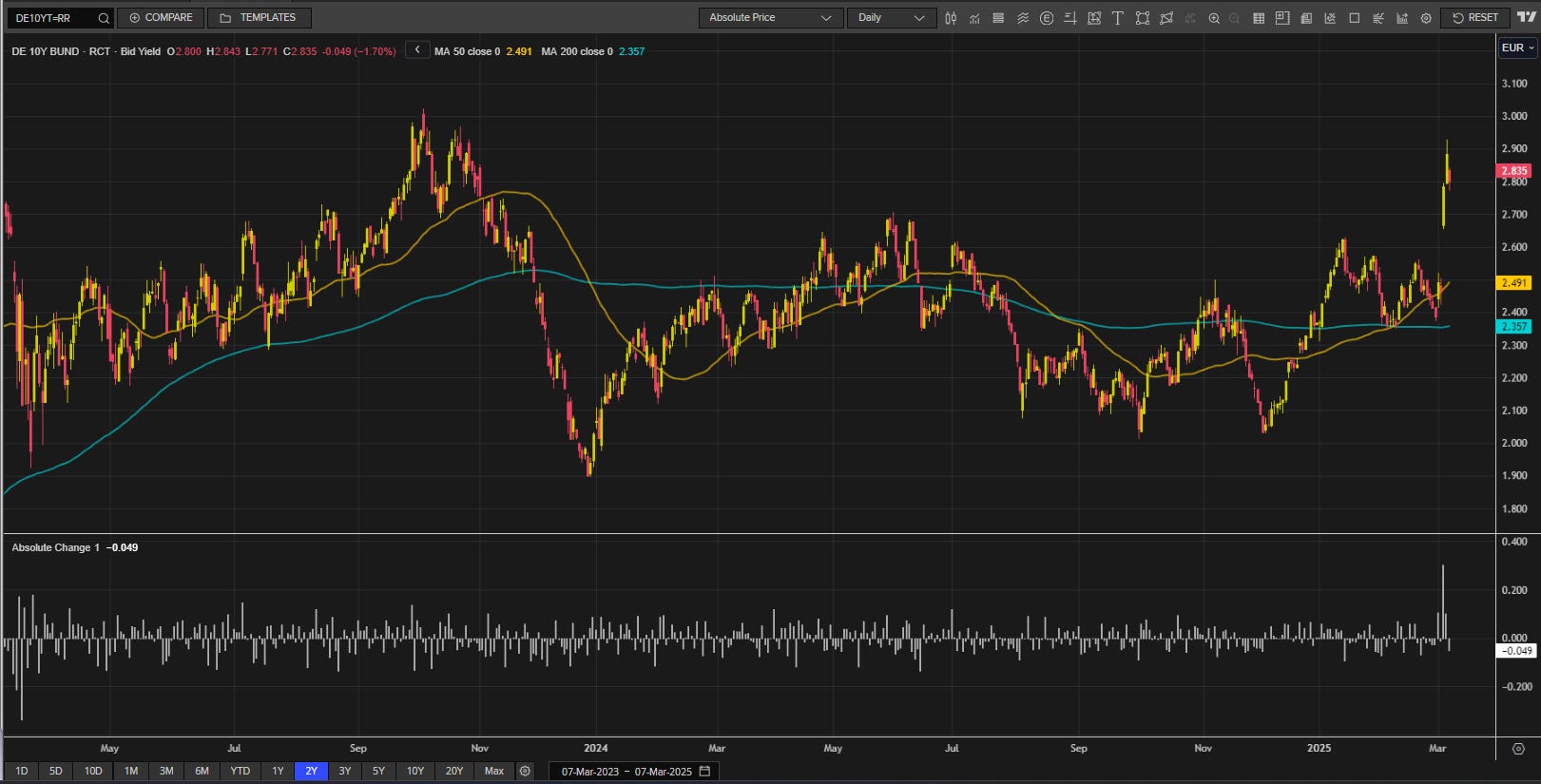
Task: Click the export chart icon
Action: (x=1402, y=18)
